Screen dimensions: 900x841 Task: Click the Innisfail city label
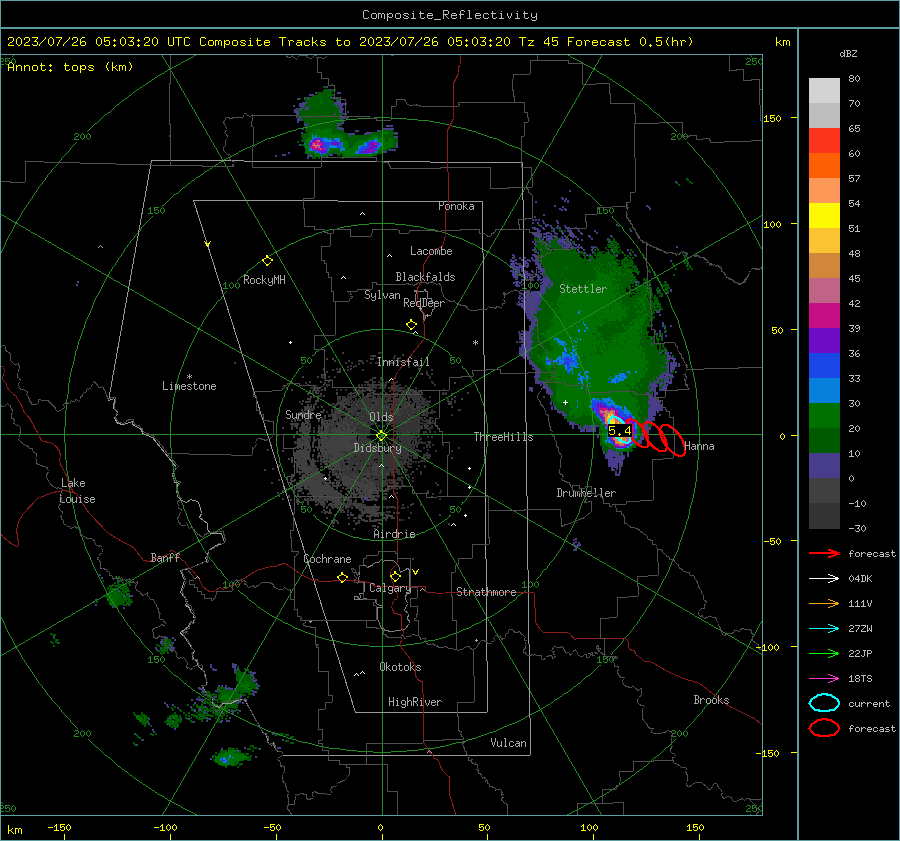(403, 362)
